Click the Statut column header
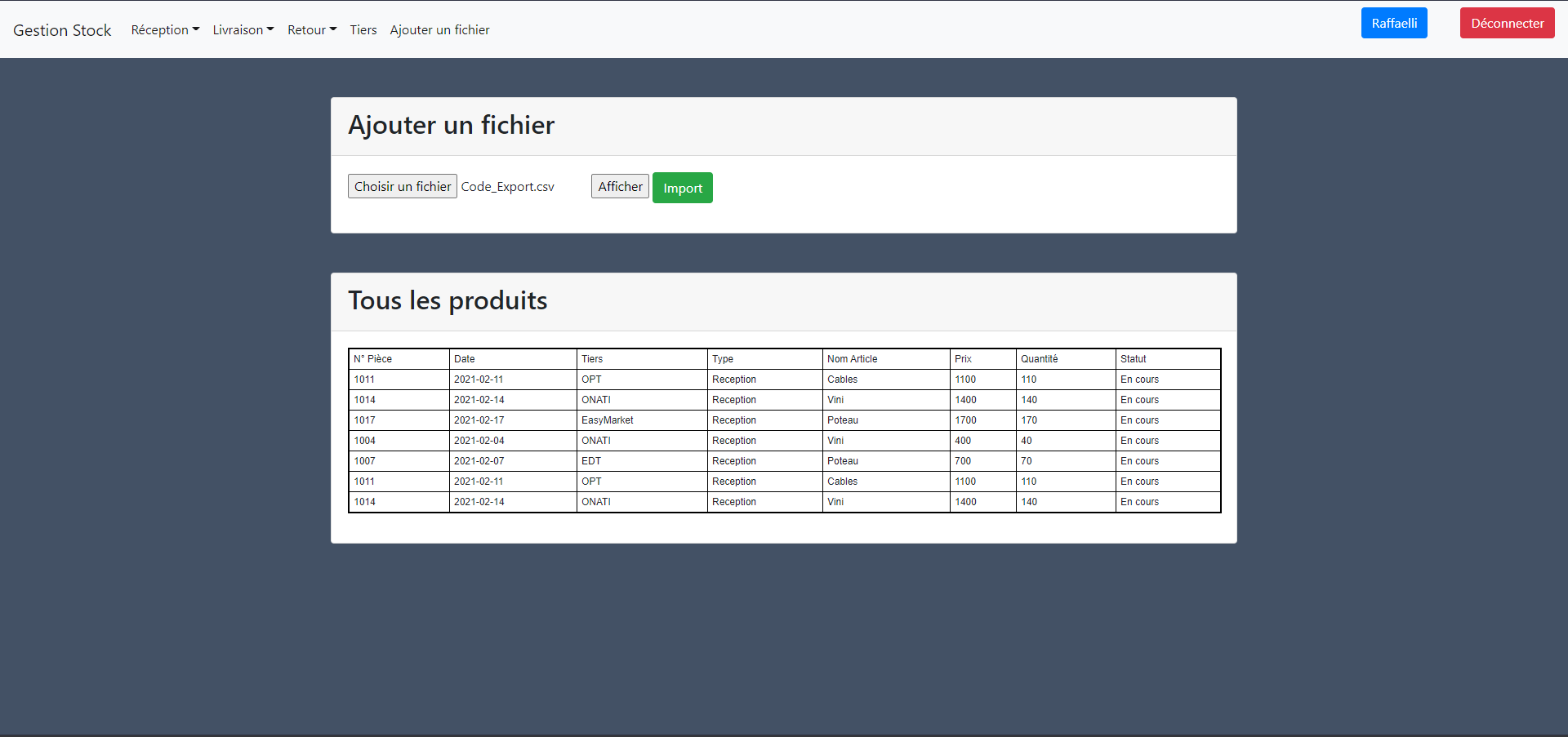The width and height of the screenshot is (1568, 737). [x=1133, y=359]
